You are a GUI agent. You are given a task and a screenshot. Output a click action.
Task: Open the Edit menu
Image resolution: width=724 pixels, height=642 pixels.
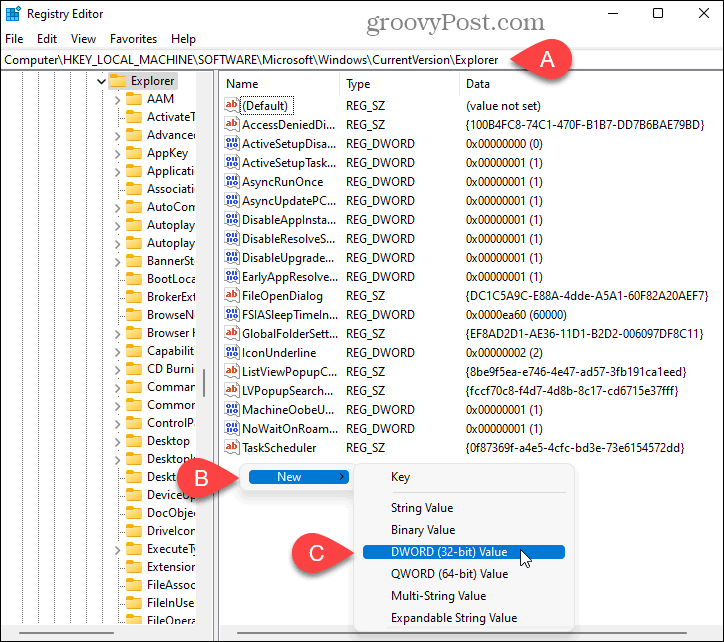coord(47,39)
